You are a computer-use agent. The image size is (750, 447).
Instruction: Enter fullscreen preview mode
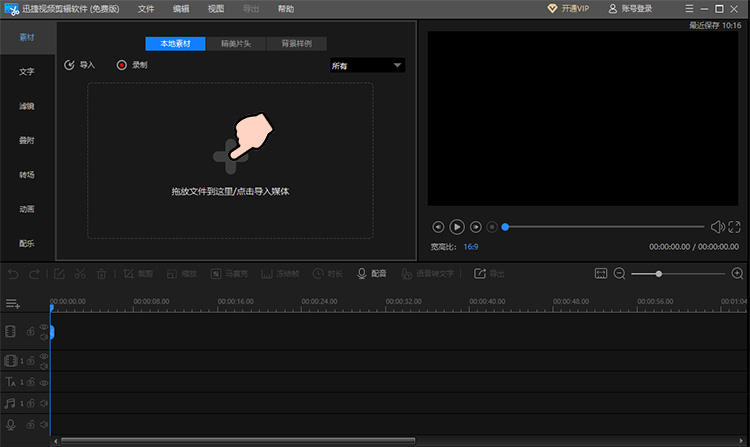(x=734, y=227)
